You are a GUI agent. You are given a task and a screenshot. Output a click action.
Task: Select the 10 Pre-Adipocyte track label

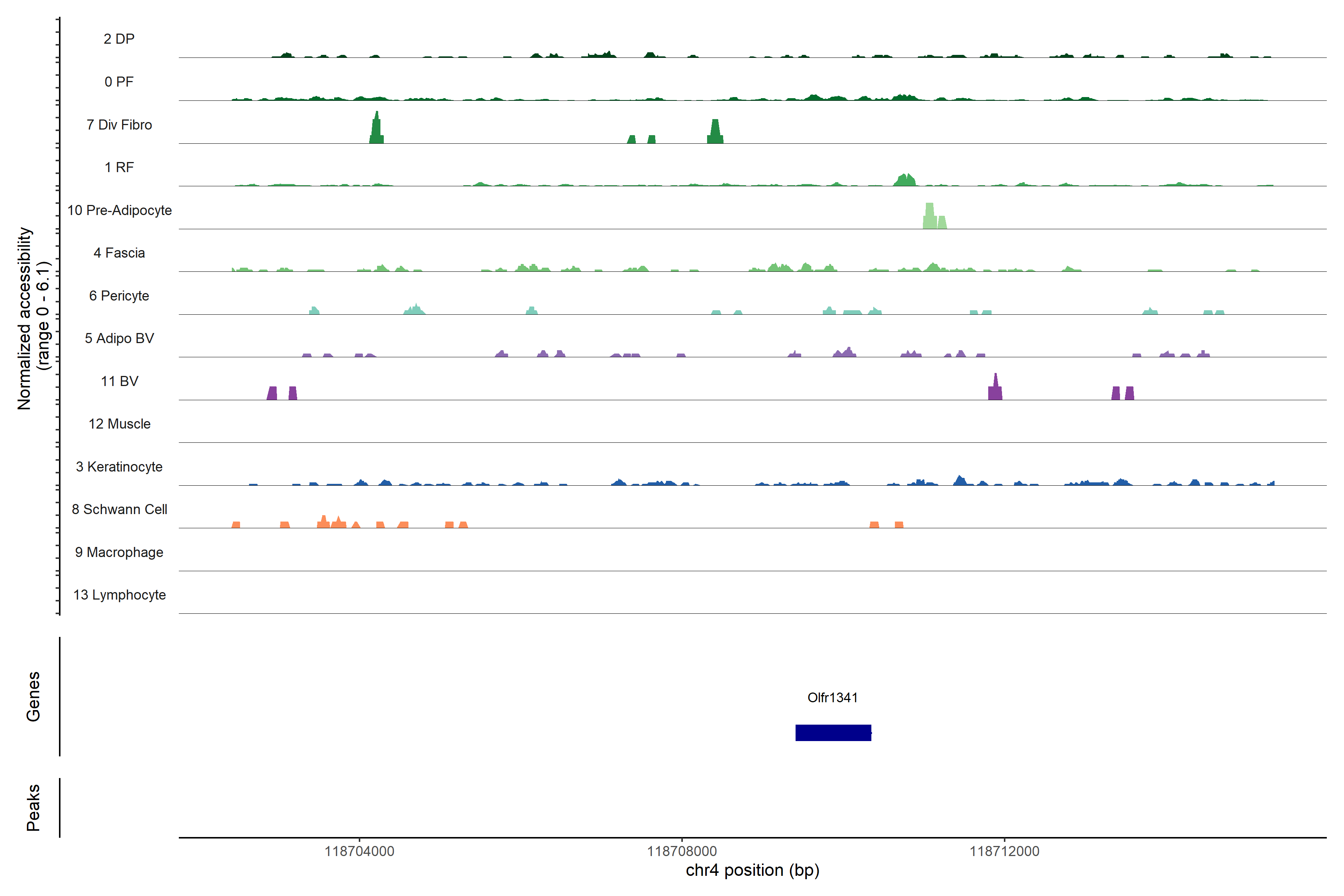[x=119, y=210]
